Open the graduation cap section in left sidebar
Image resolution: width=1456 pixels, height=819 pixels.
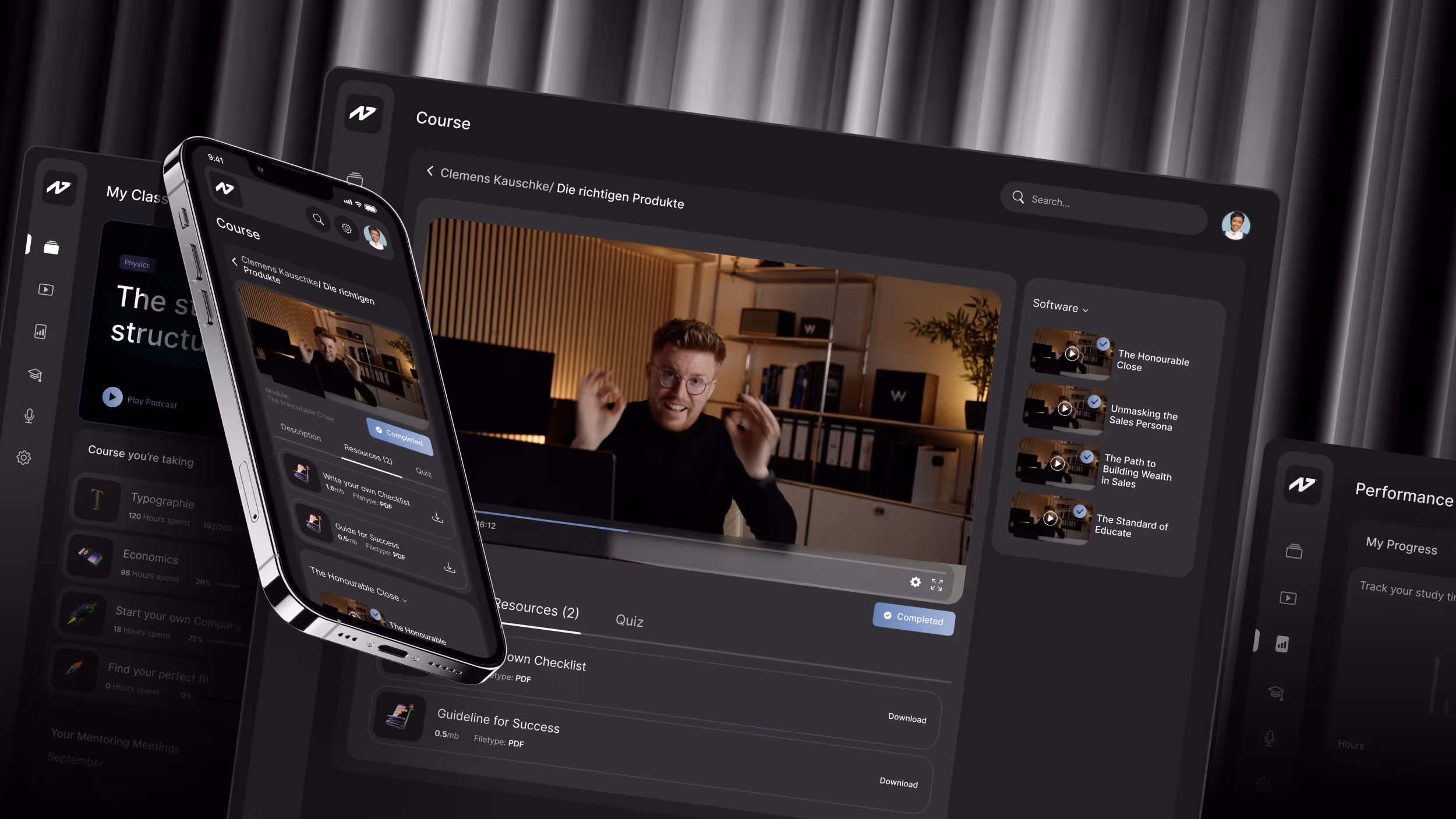35,375
